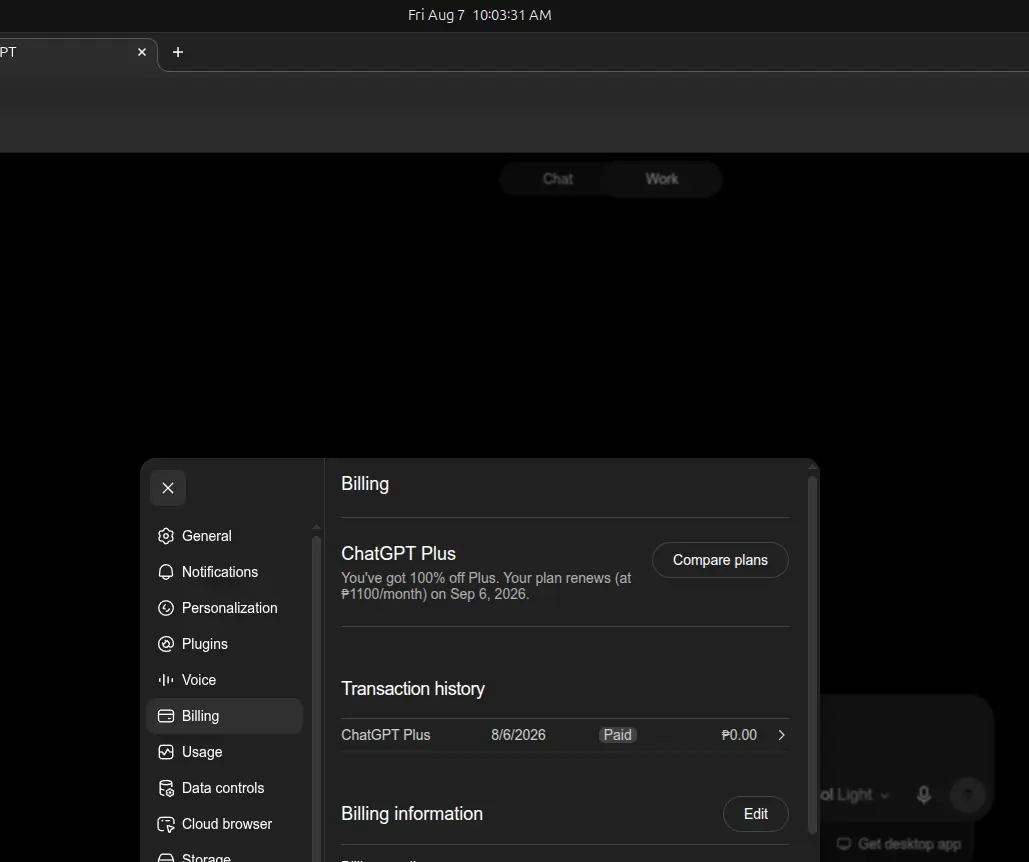Switch to the Work tab
The image size is (1029, 862).
(x=662, y=179)
